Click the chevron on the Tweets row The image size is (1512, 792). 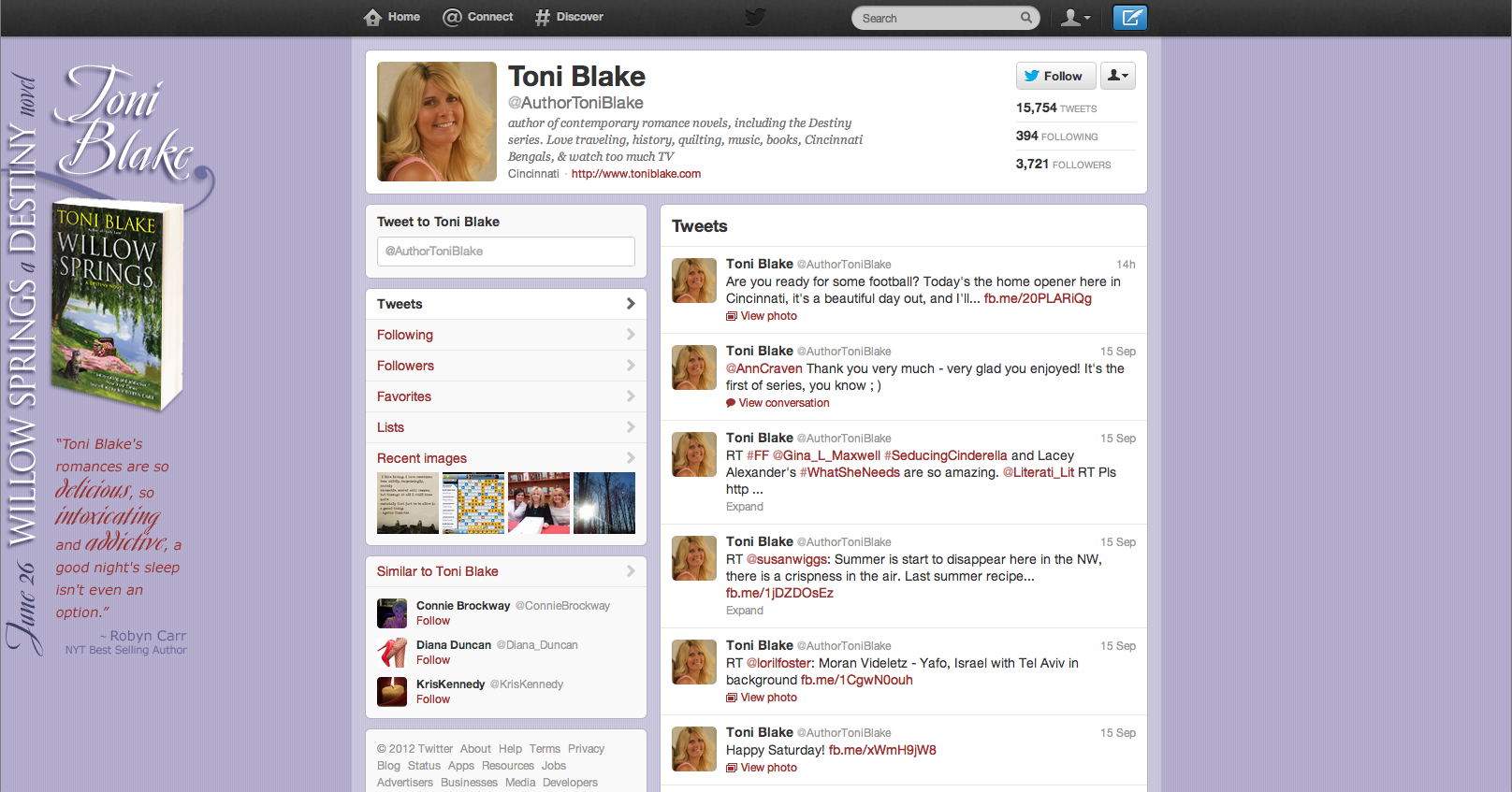[x=631, y=304]
